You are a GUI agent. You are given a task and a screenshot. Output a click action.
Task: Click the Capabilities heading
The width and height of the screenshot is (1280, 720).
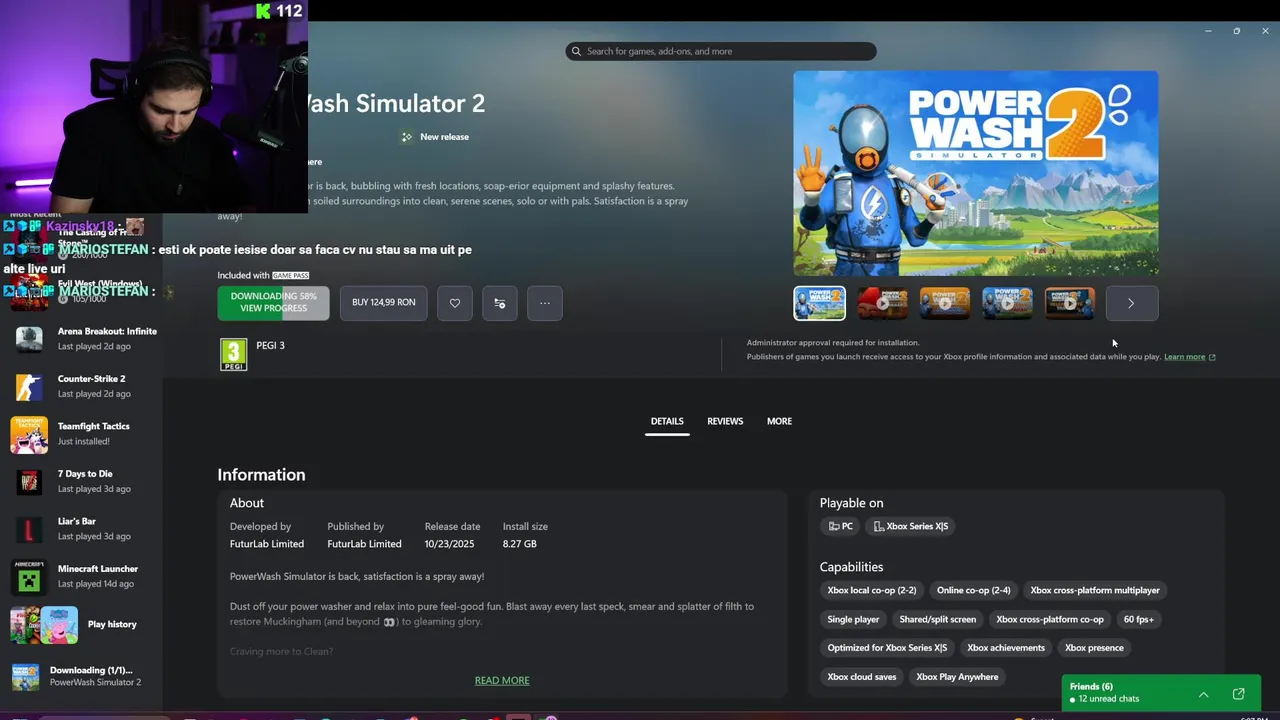pos(851,567)
